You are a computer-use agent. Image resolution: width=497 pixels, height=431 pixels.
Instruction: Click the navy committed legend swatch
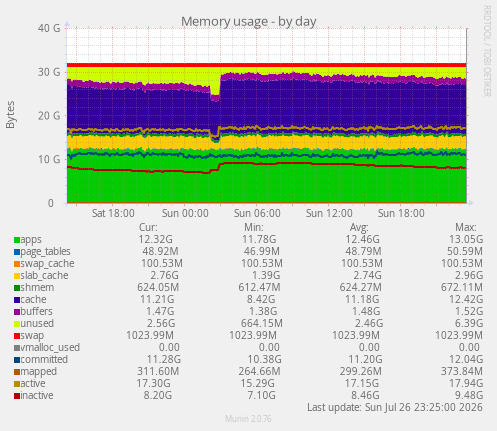[17, 360]
